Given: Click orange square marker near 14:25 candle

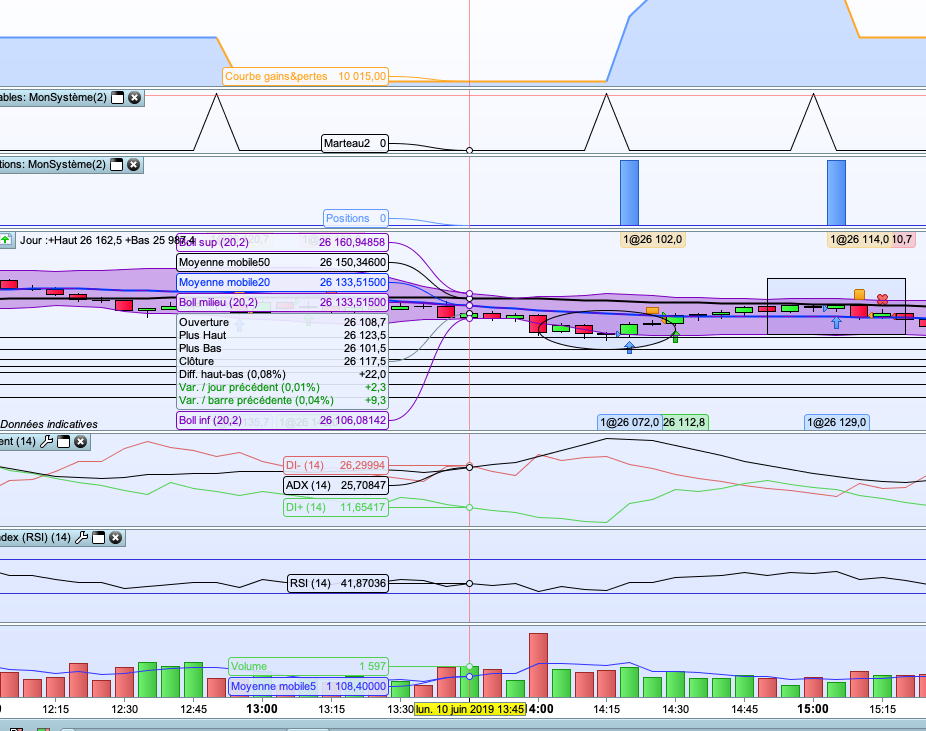Looking at the screenshot, I should [653, 311].
